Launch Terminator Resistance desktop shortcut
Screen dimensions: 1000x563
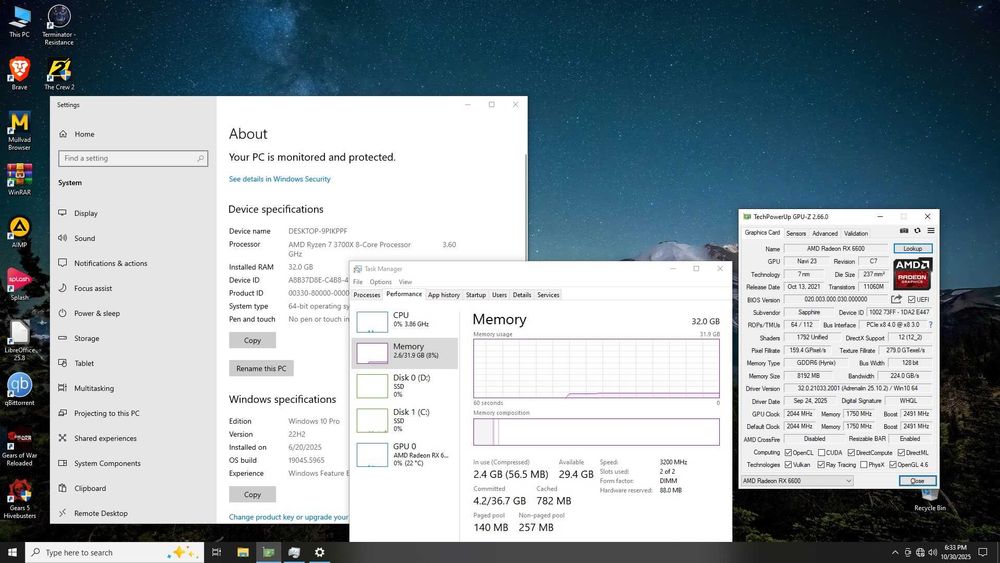pos(59,24)
